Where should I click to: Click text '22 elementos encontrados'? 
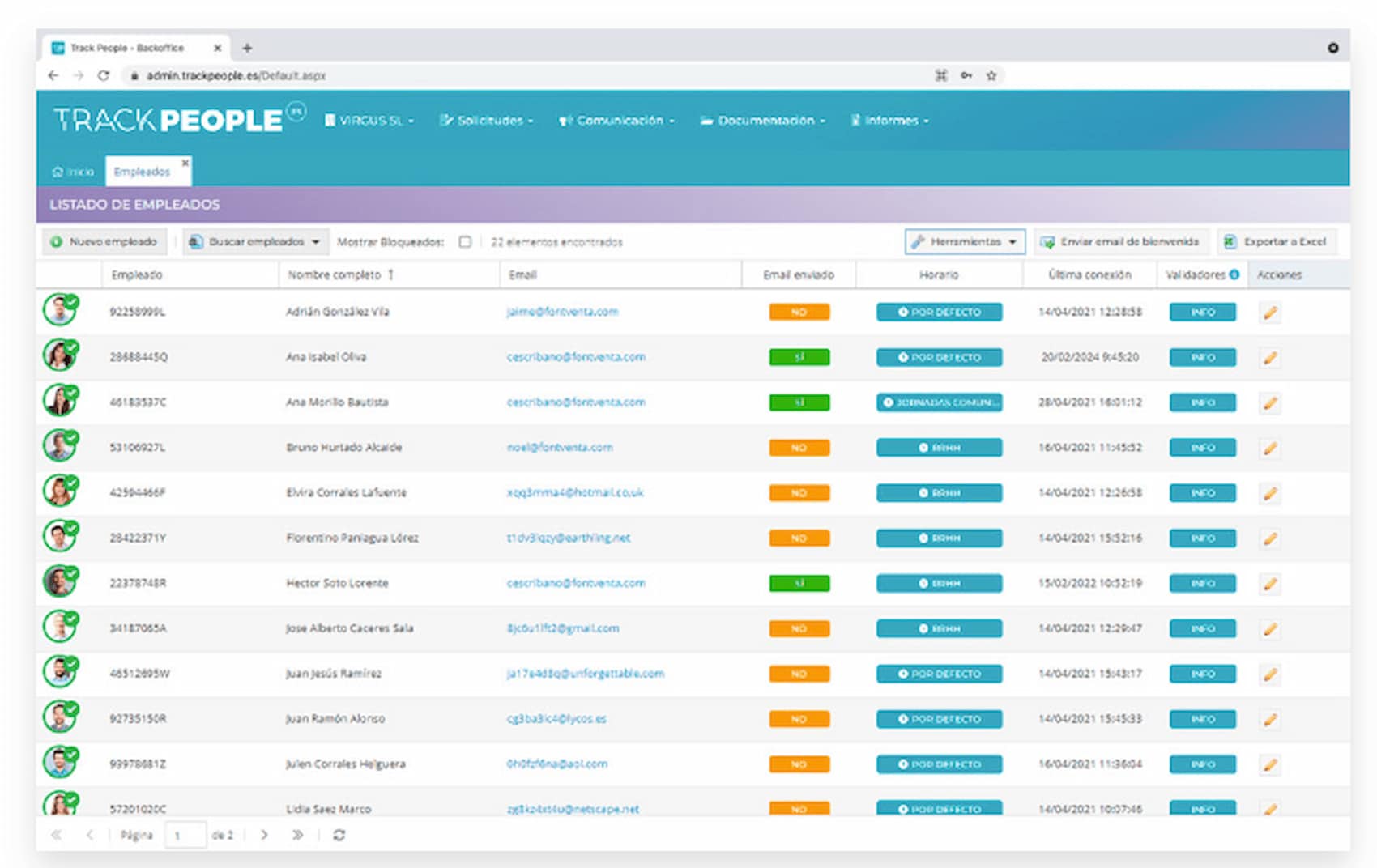pos(556,242)
